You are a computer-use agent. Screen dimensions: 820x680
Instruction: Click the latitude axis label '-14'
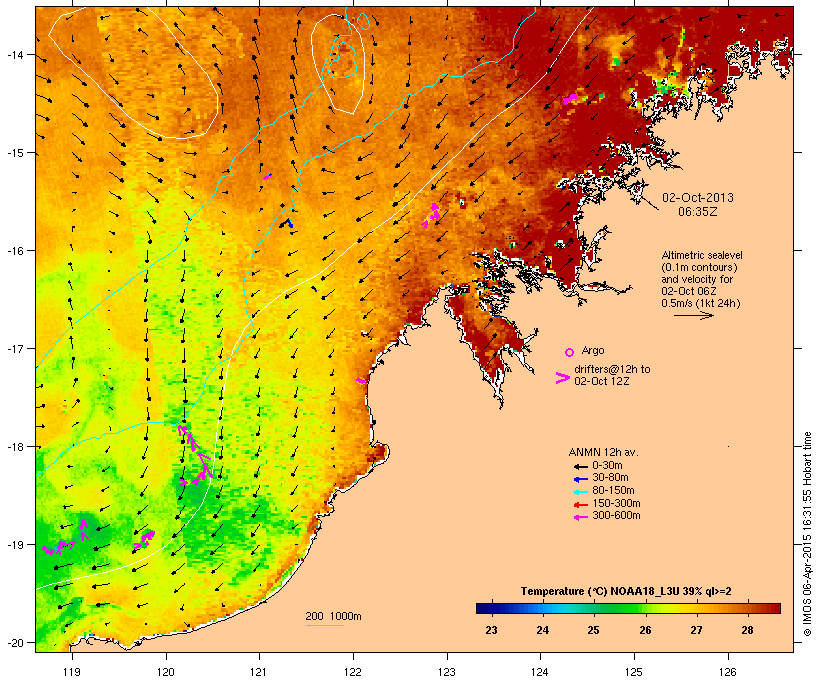tap(15, 55)
